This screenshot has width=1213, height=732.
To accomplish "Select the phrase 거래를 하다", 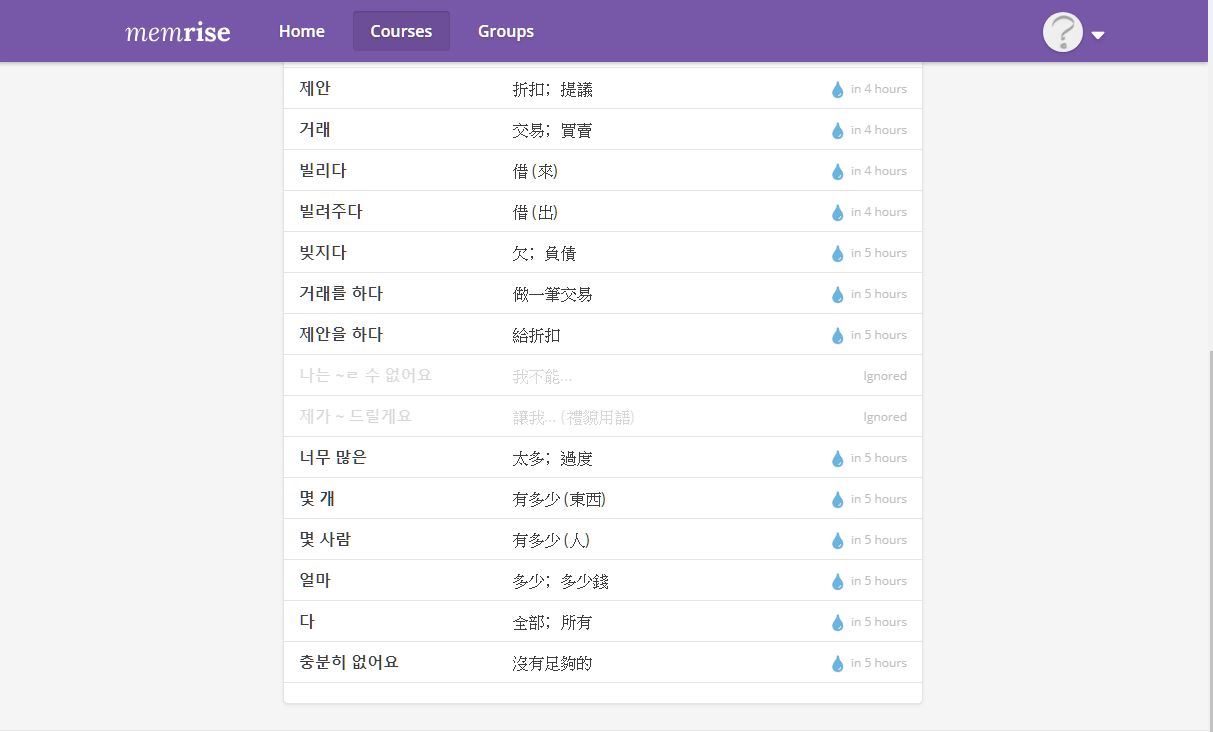I will click(341, 293).
